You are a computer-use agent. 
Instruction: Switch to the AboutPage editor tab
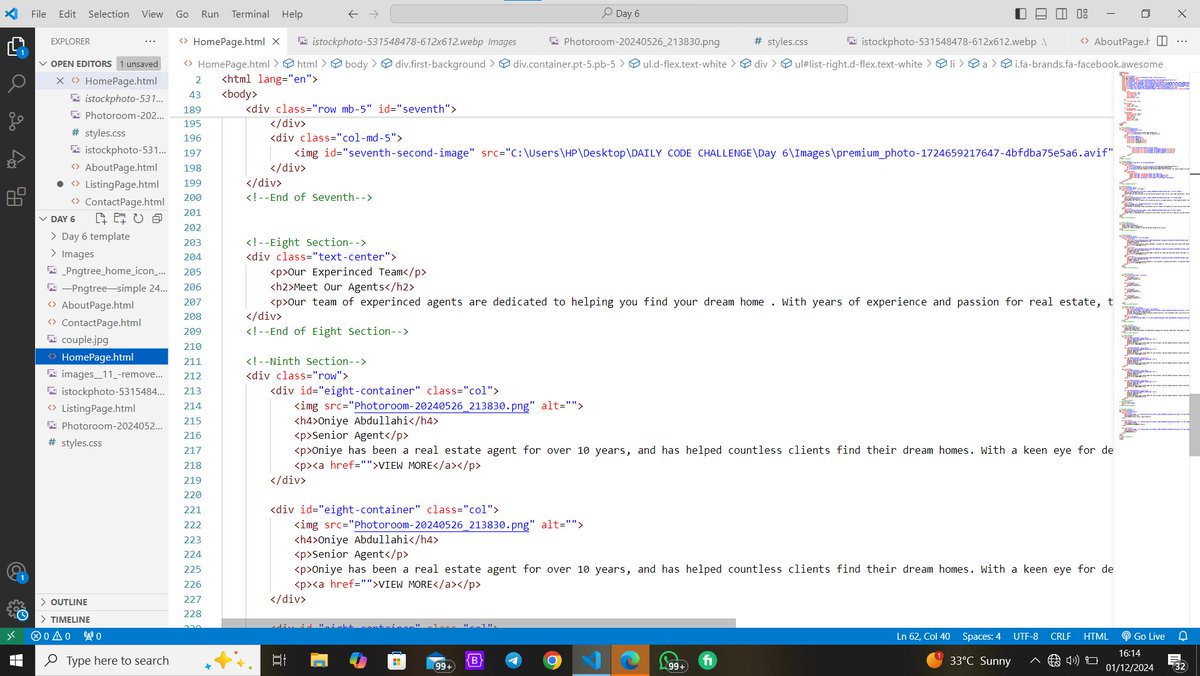pyautogui.click(x=1111, y=42)
